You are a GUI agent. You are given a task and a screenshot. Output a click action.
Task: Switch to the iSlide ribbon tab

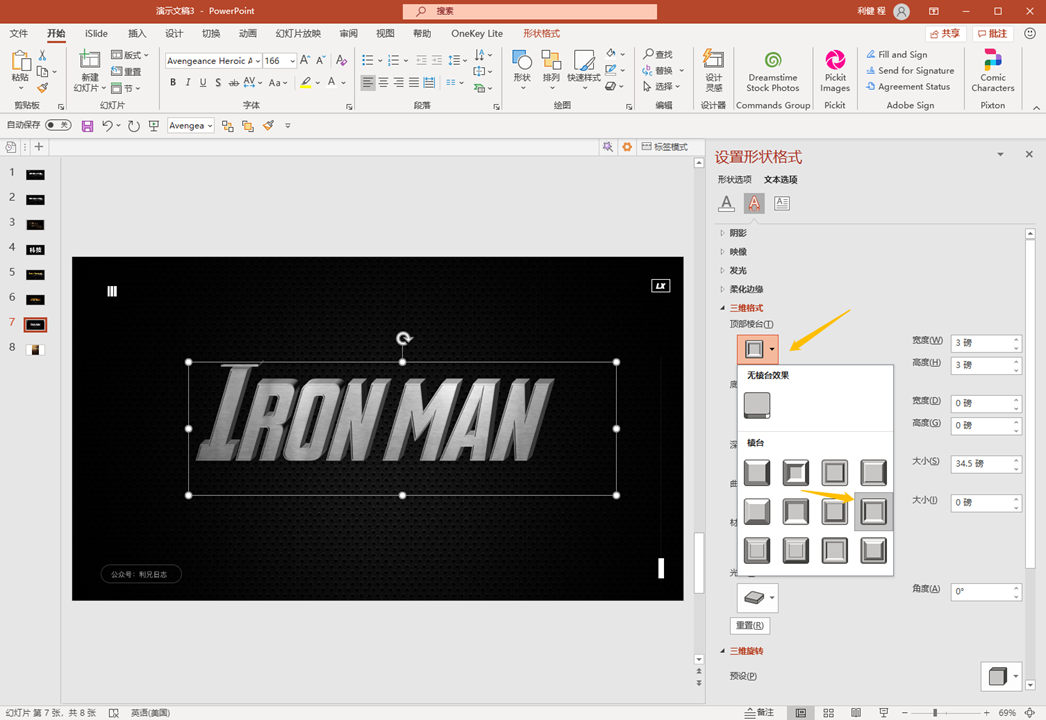point(96,33)
